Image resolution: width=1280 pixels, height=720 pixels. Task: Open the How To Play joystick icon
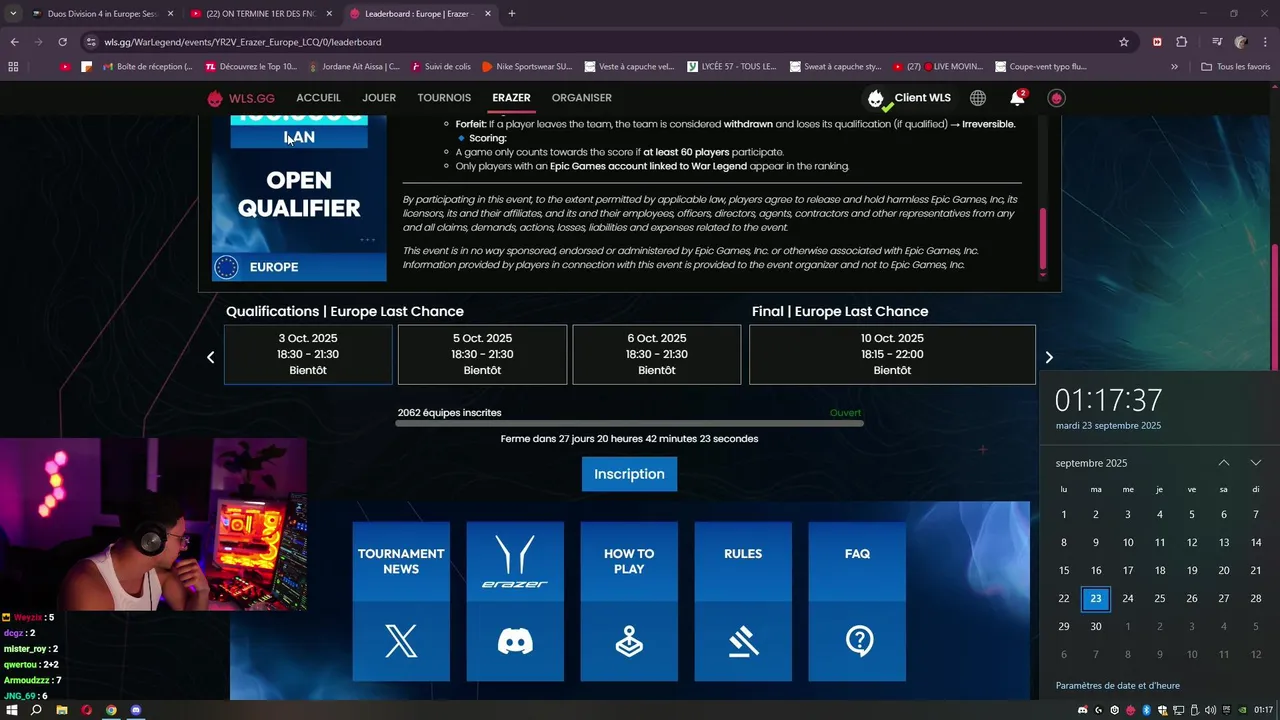tap(629, 642)
